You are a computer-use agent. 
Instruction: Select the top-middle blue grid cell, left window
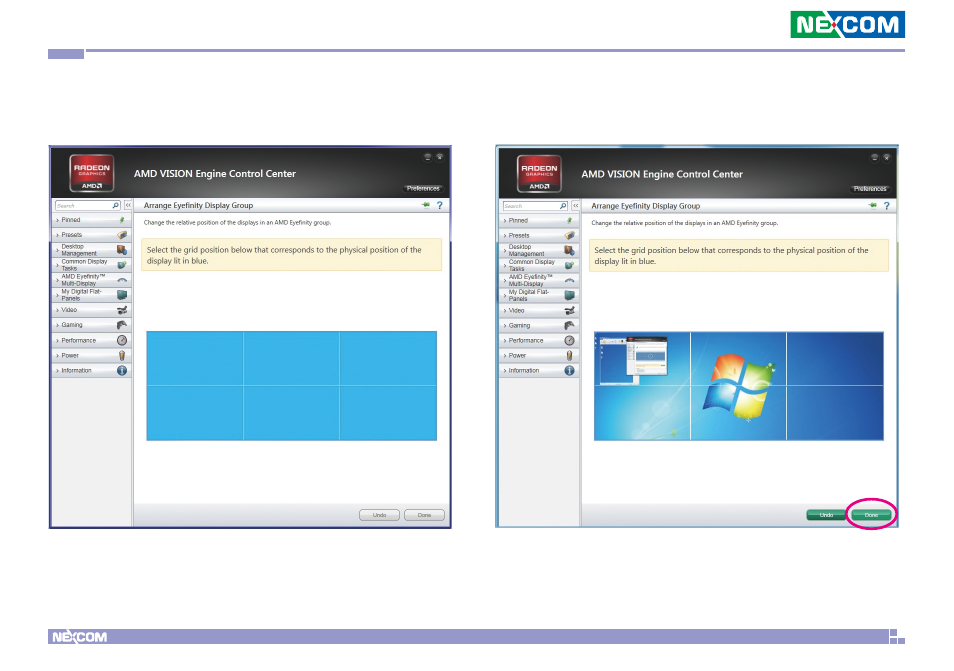291,358
